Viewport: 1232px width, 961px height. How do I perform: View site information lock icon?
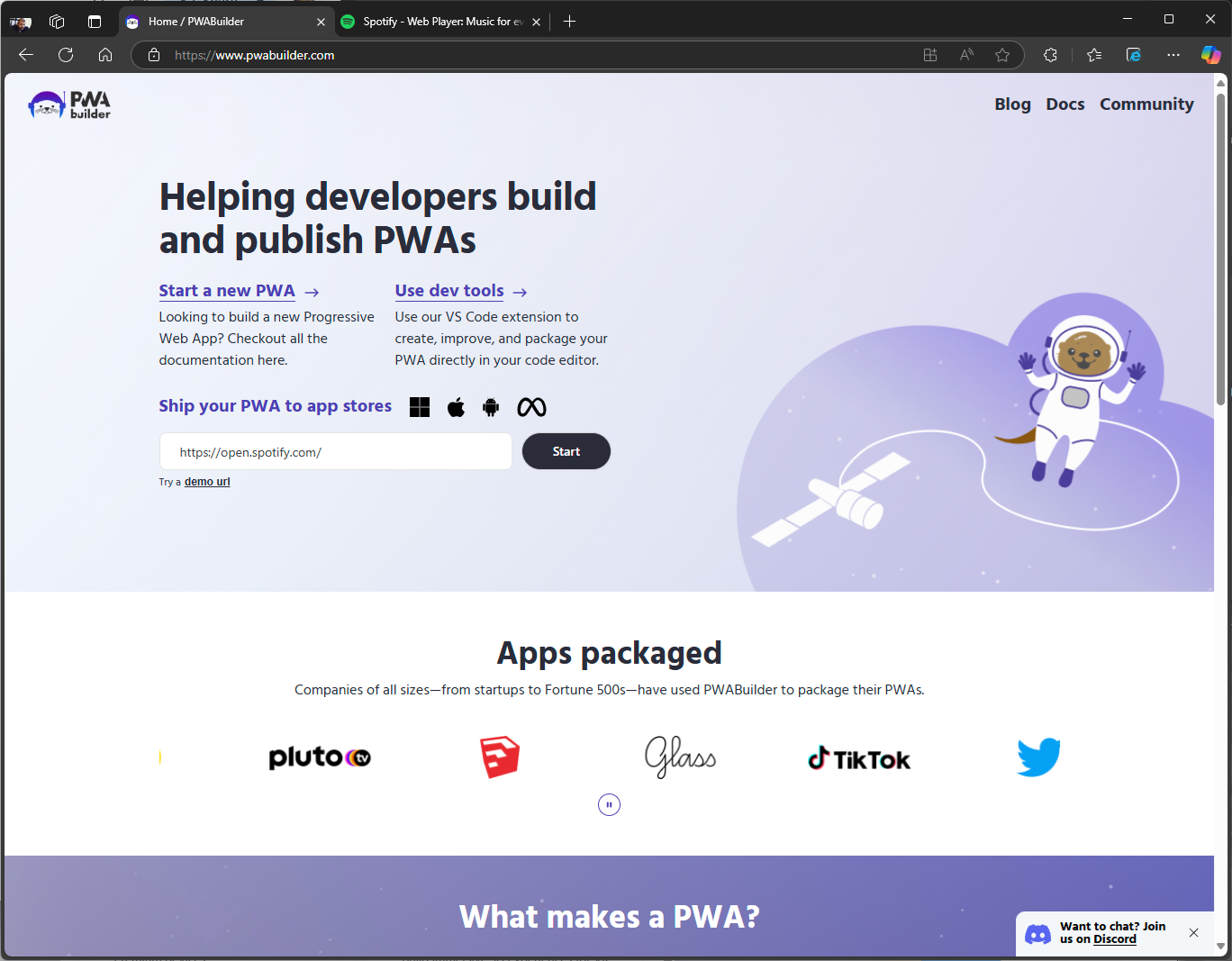coord(154,55)
